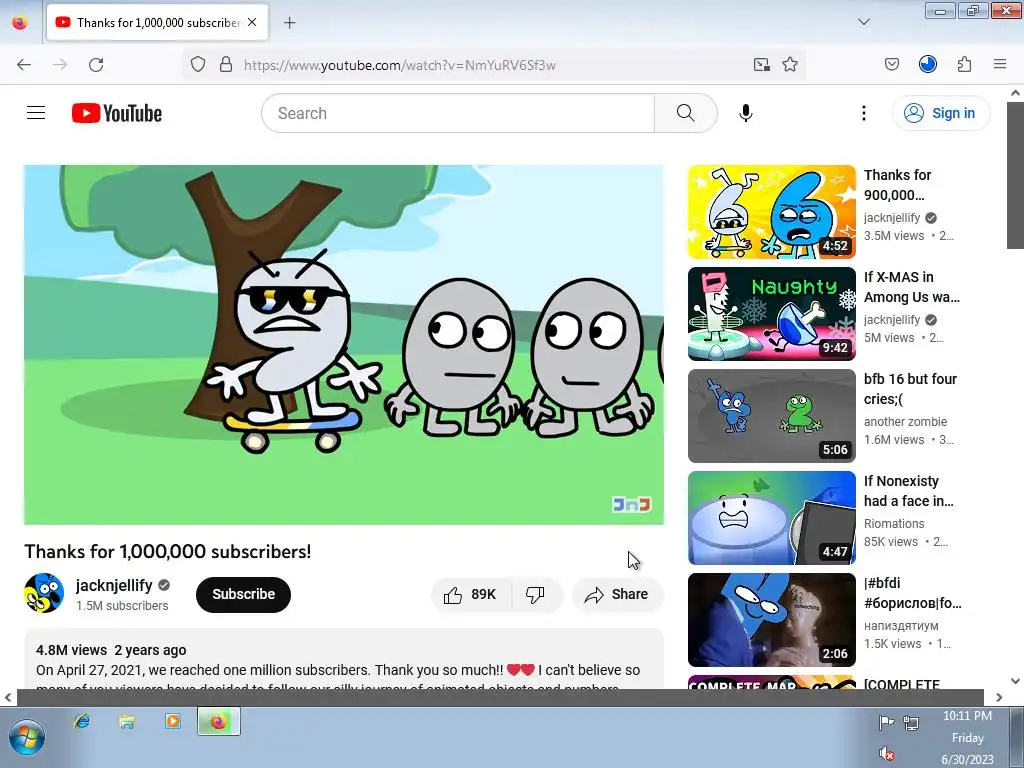
Task: Click the search magnifier button
Action: tap(686, 113)
